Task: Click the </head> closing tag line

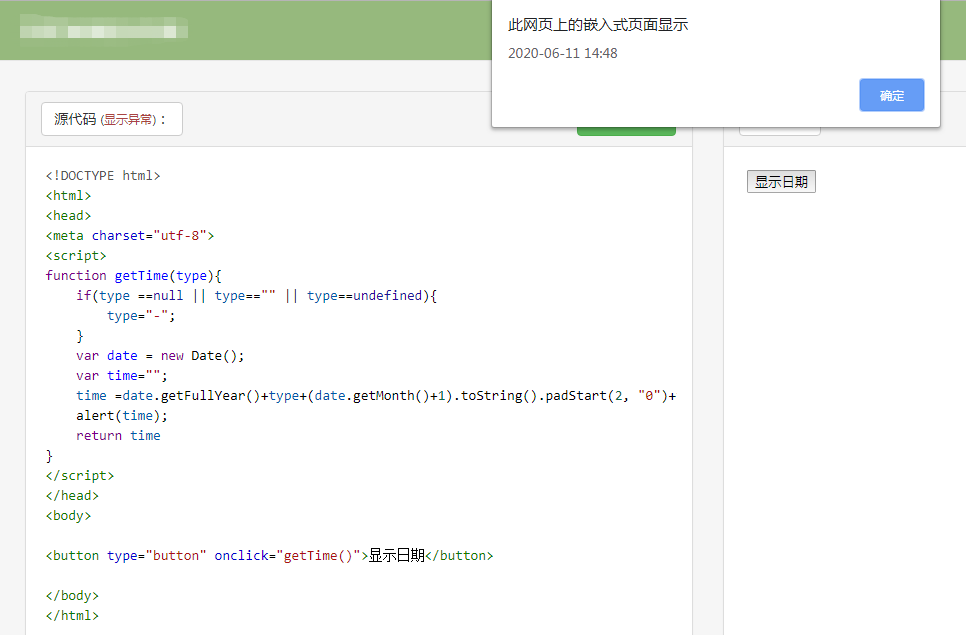Action: coord(72,495)
